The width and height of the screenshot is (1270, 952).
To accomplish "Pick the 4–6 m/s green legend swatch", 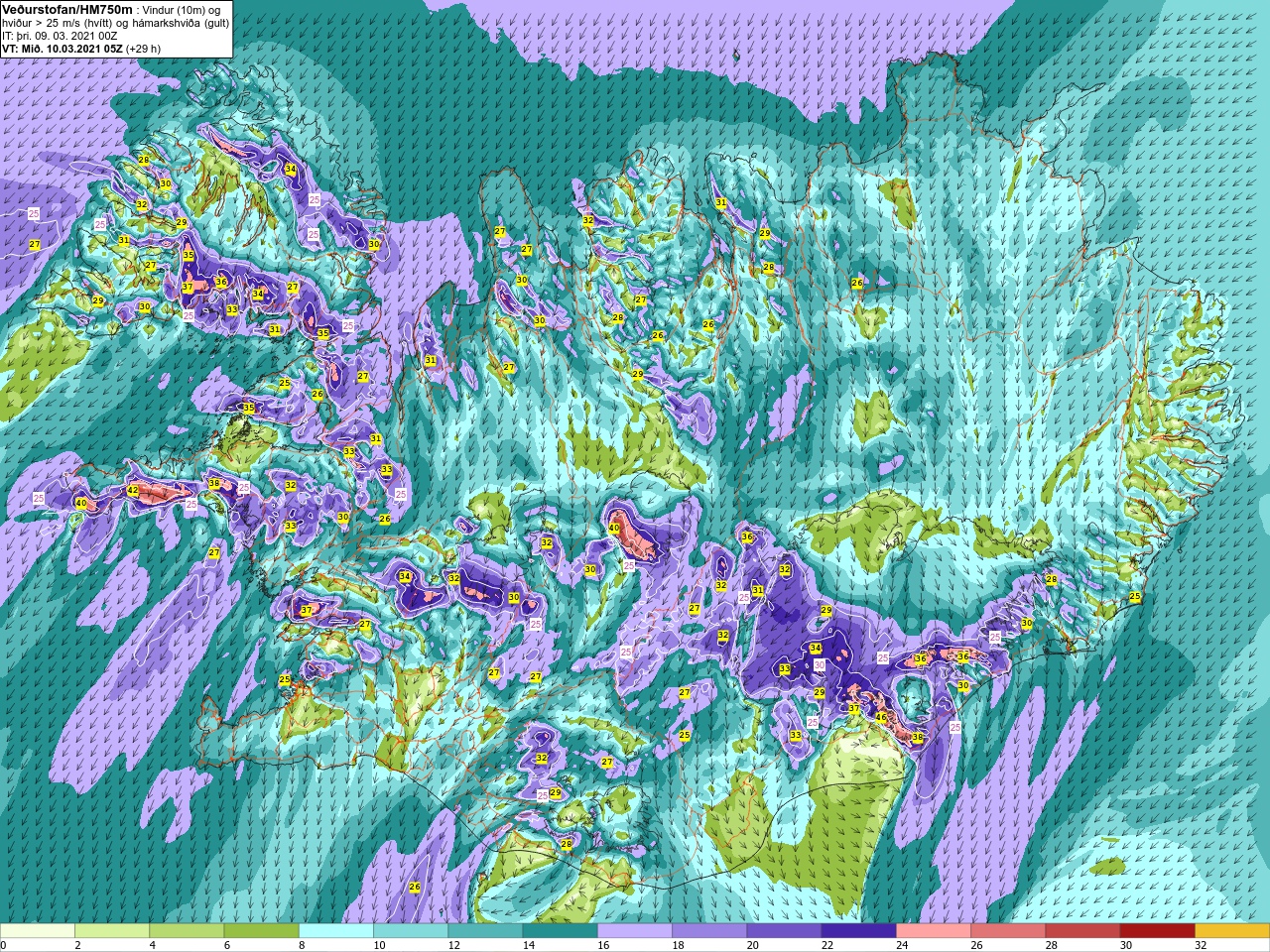I will point(187,931).
